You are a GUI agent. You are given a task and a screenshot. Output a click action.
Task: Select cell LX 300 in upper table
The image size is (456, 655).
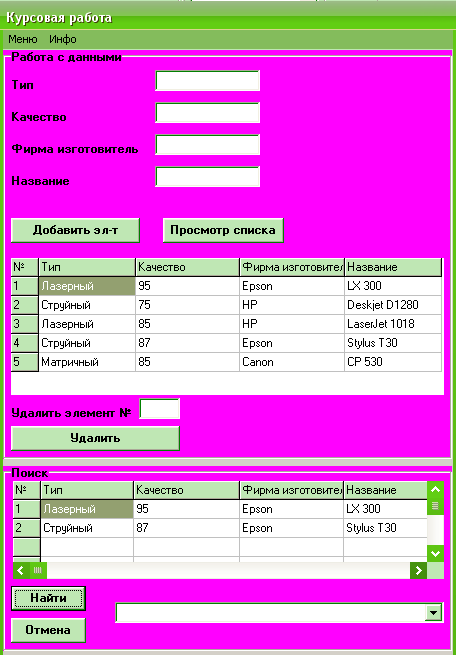click(x=393, y=286)
